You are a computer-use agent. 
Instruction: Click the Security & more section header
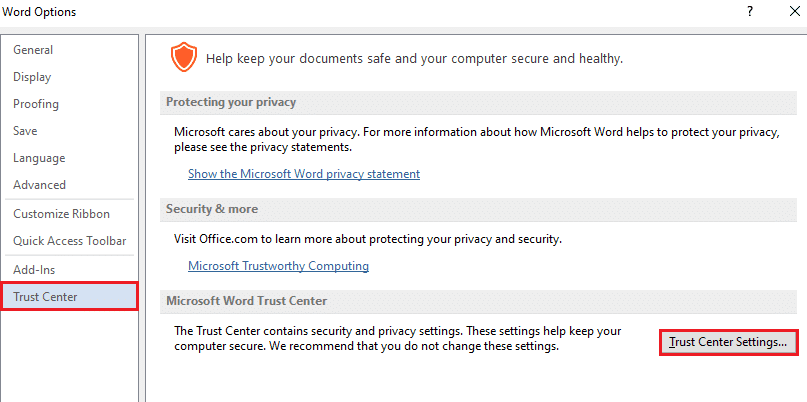point(212,209)
